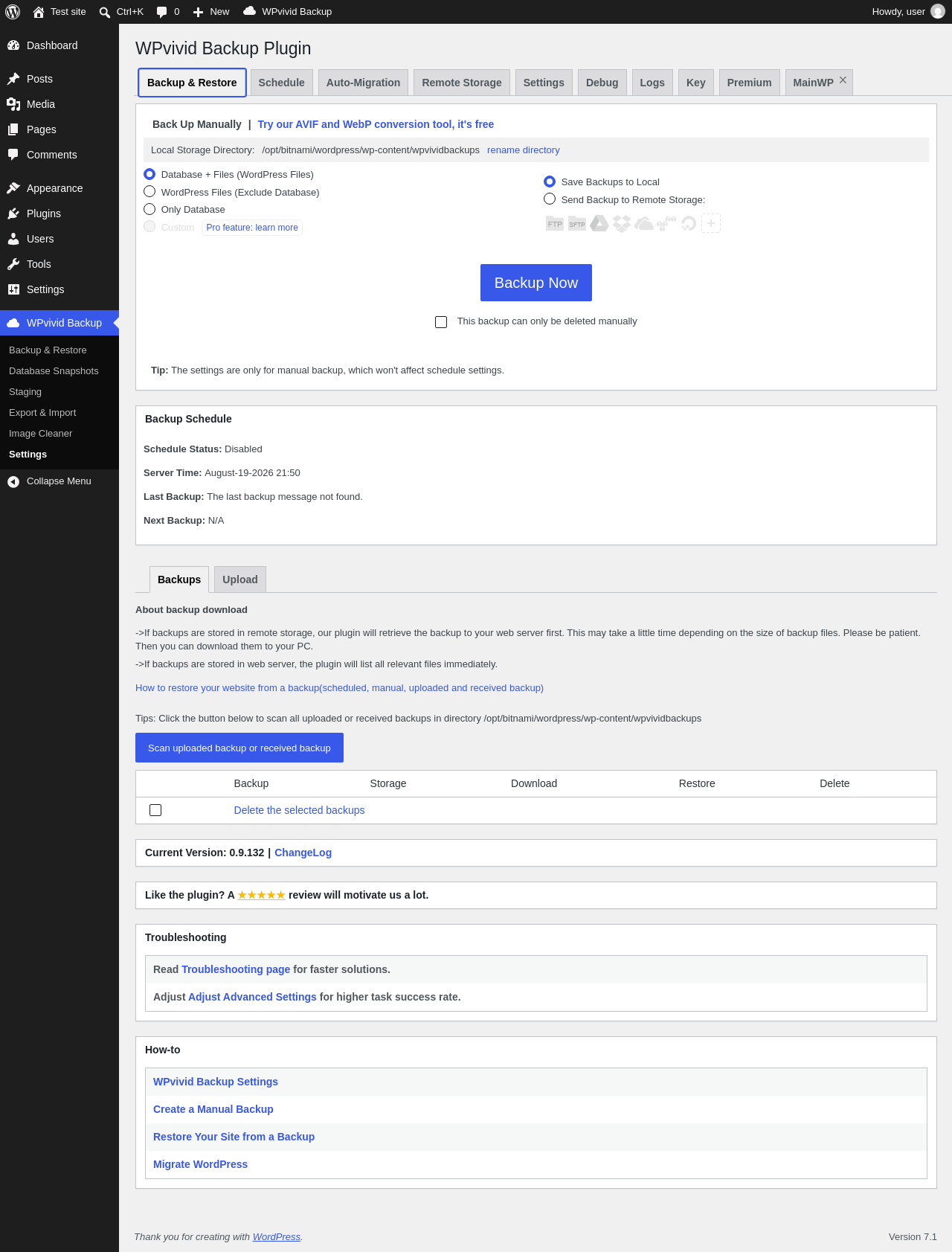Open the Auto-Migration tab

click(363, 83)
